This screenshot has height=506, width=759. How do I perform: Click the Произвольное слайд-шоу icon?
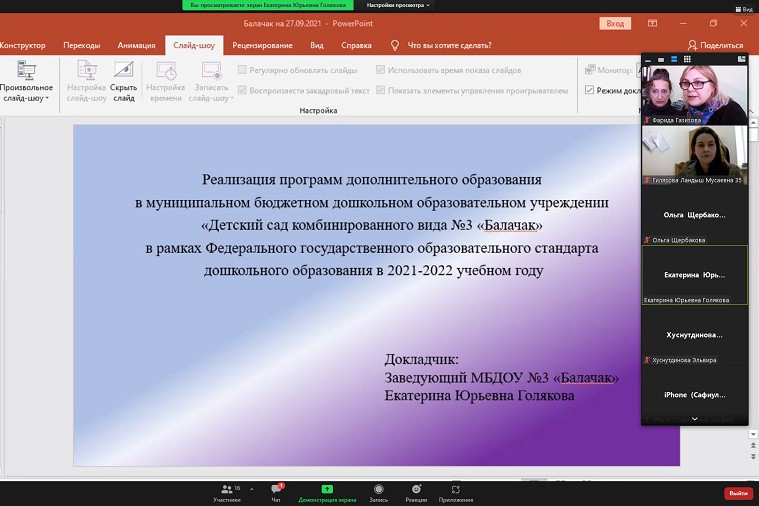26,70
